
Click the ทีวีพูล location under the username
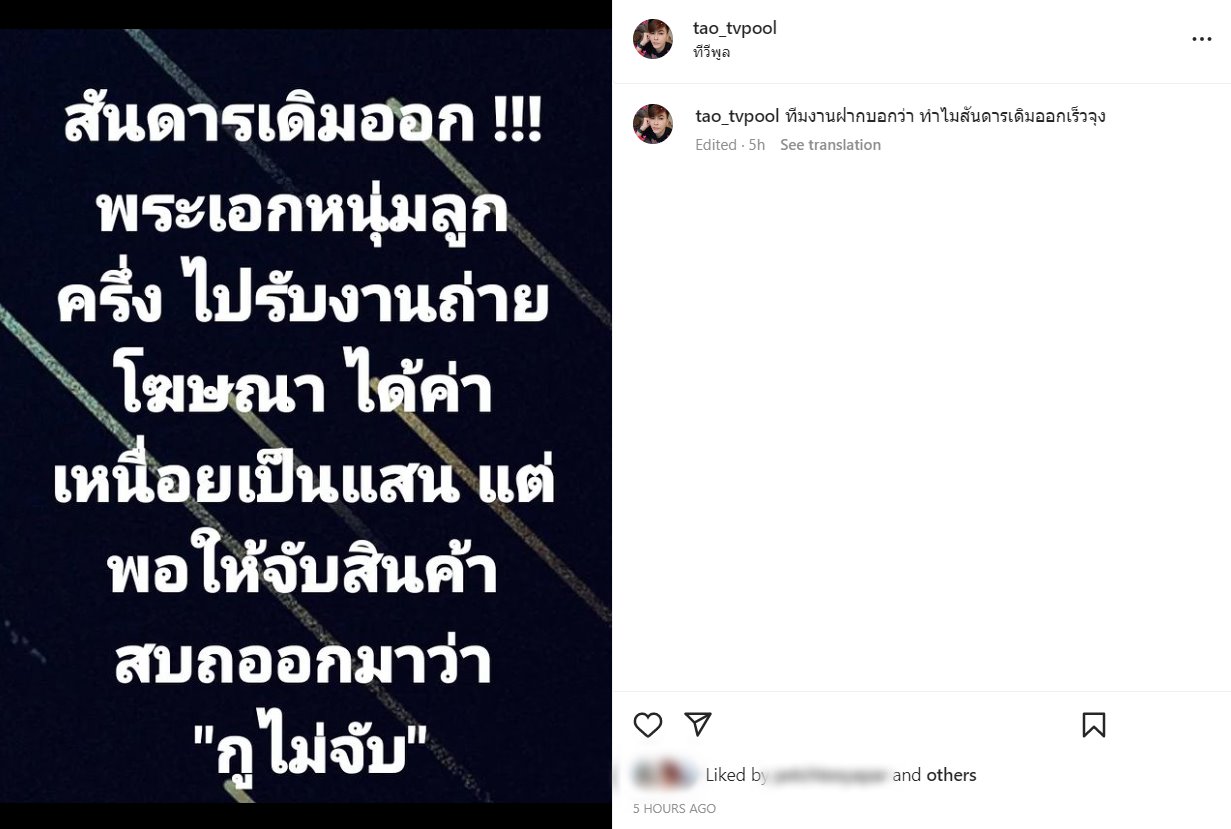tap(712, 52)
